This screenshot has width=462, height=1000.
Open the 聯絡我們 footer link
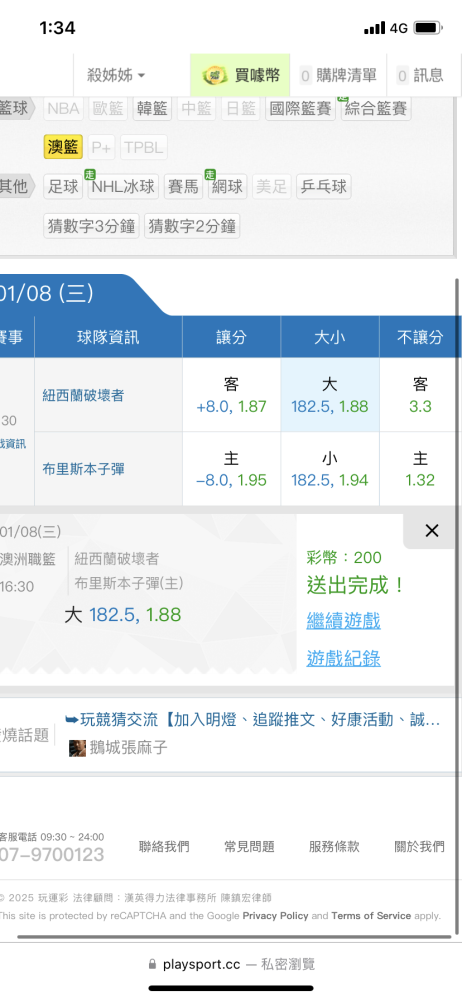[164, 846]
